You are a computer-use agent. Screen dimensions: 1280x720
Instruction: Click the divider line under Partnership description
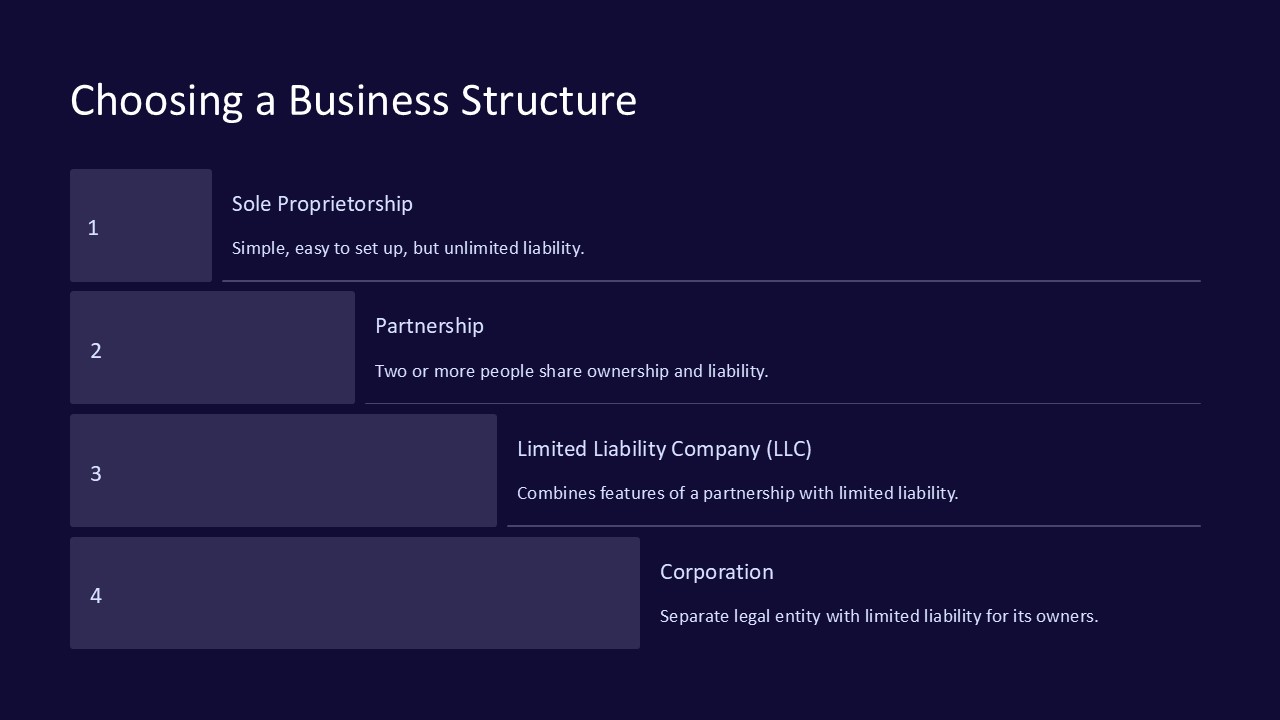(782, 404)
